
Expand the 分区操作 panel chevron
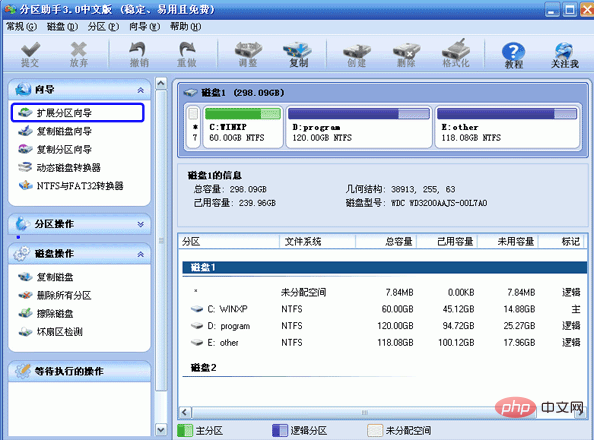click(141, 224)
